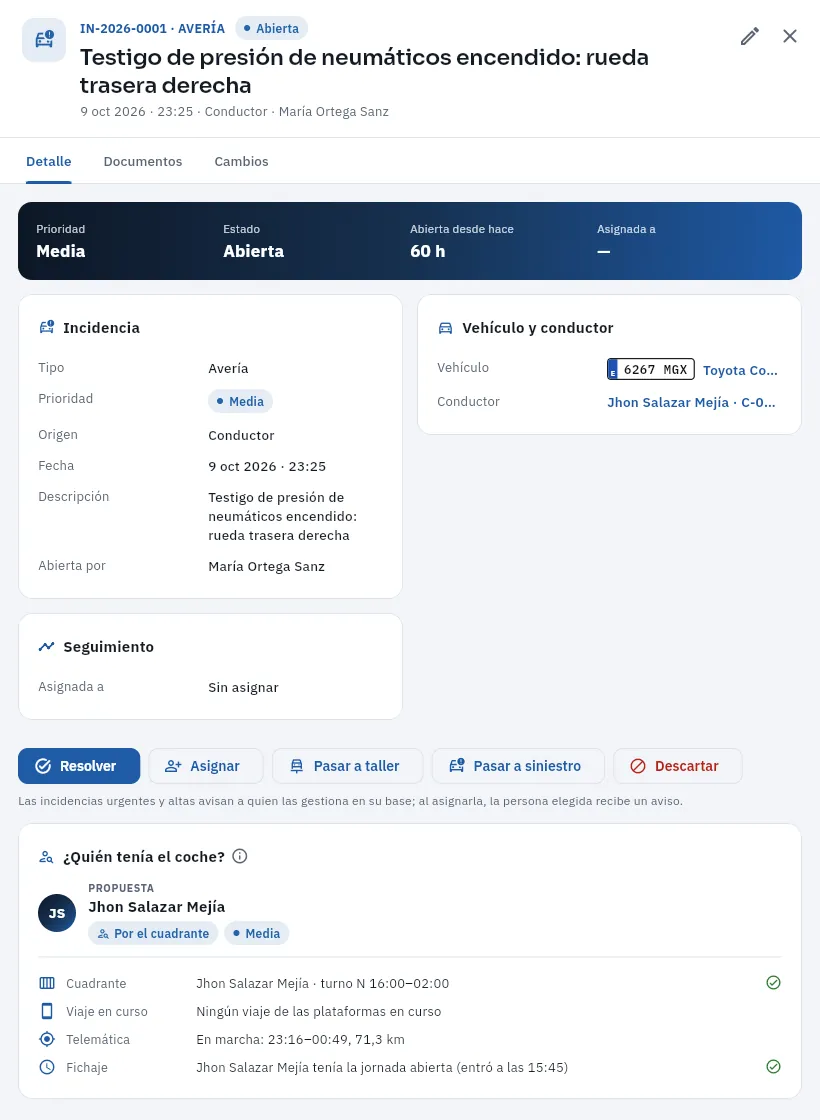Click the Abierta status badge in header
This screenshot has width=820, height=1120.
(x=271, y=29)
